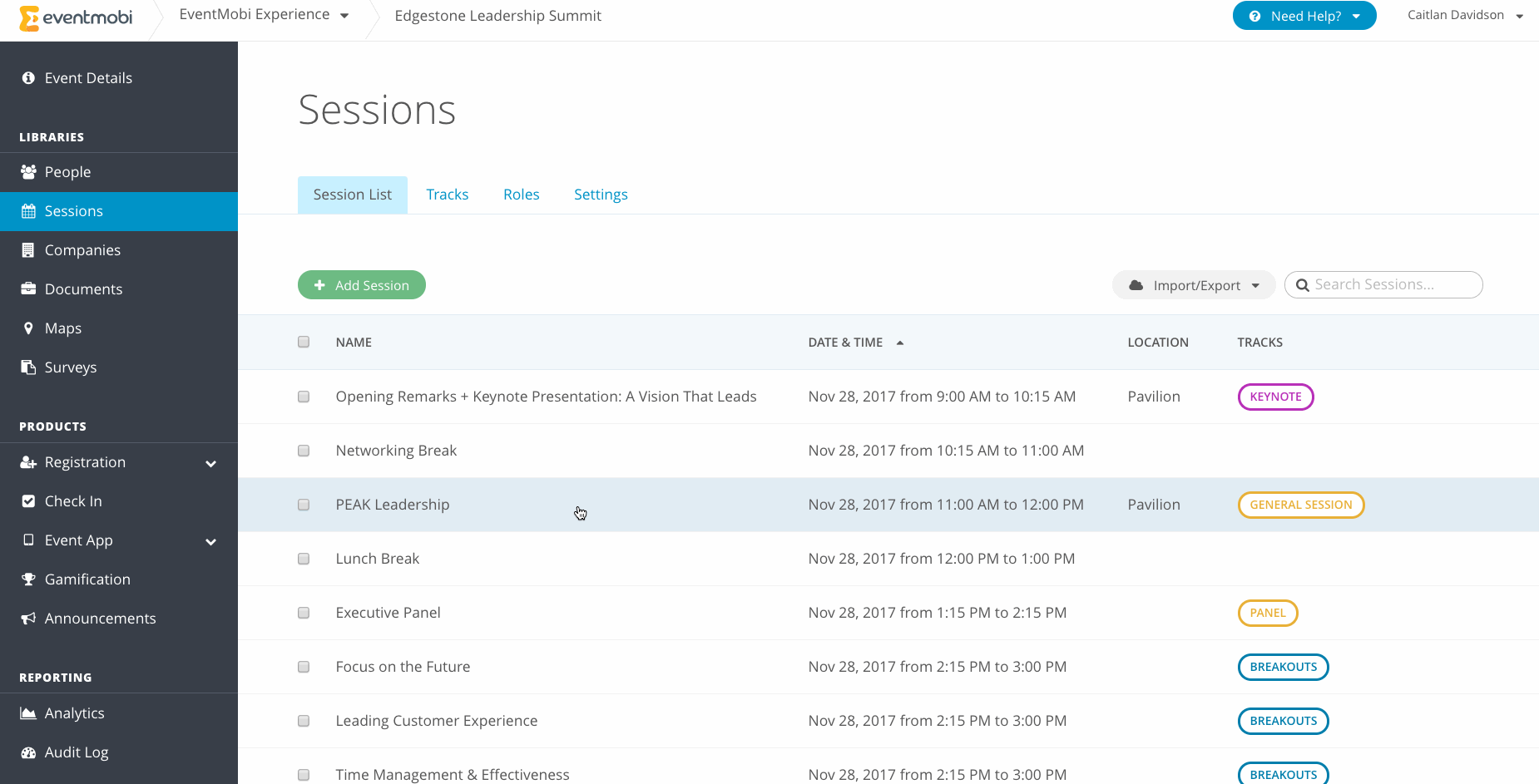Screen dimensions: 1539x784
Task: Click the cloud icon on Import/Export
Action: click(1136, 285)
